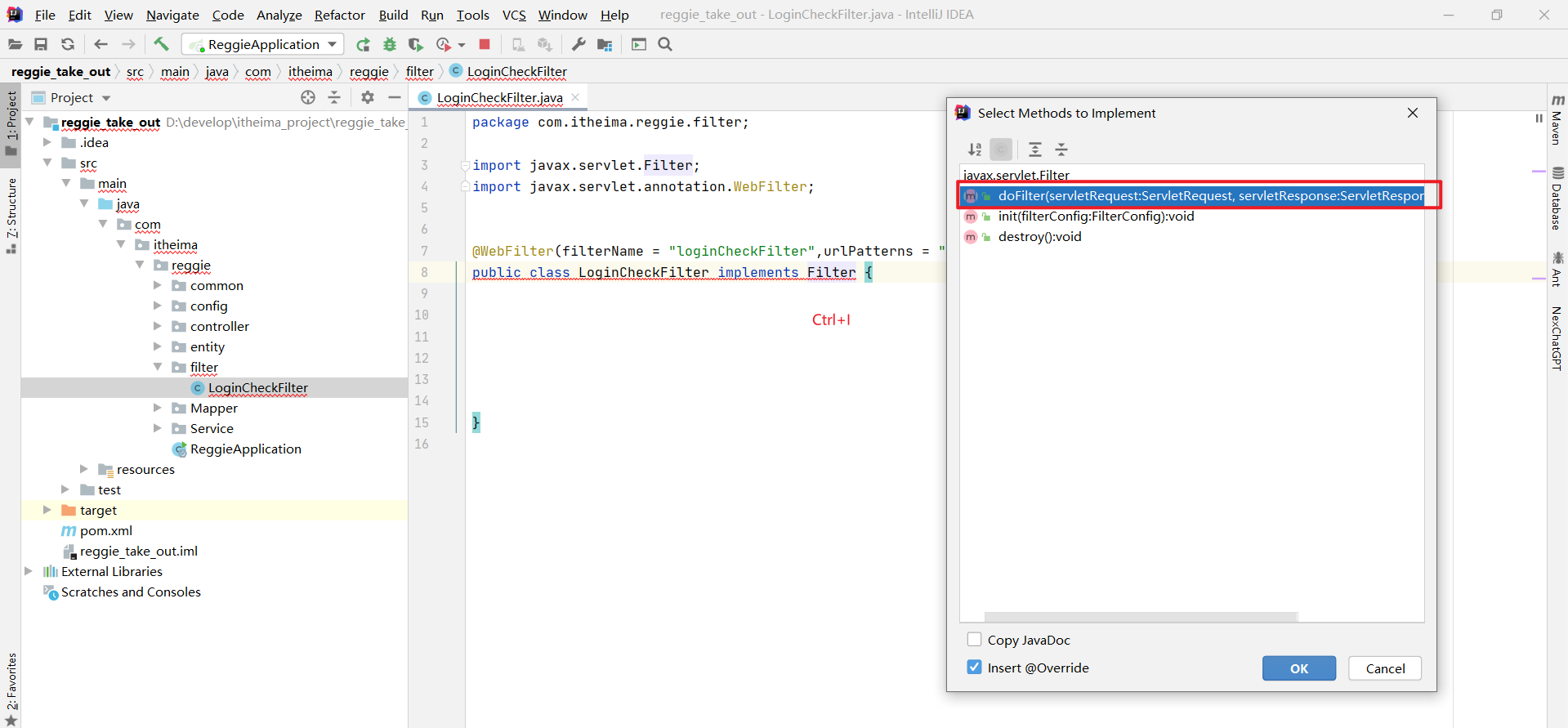Cancel the Select Methods dialog
The image size is (1568, 728).
click(1385, 668)
